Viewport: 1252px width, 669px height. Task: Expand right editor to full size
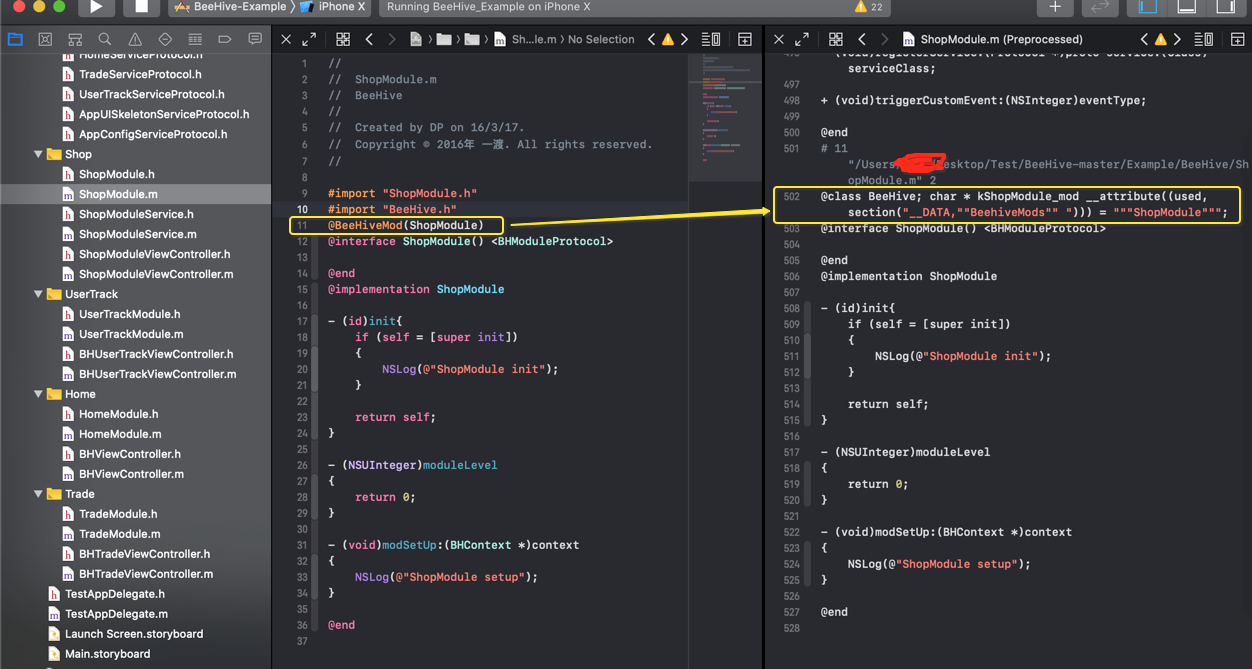[x=802, y=40]
